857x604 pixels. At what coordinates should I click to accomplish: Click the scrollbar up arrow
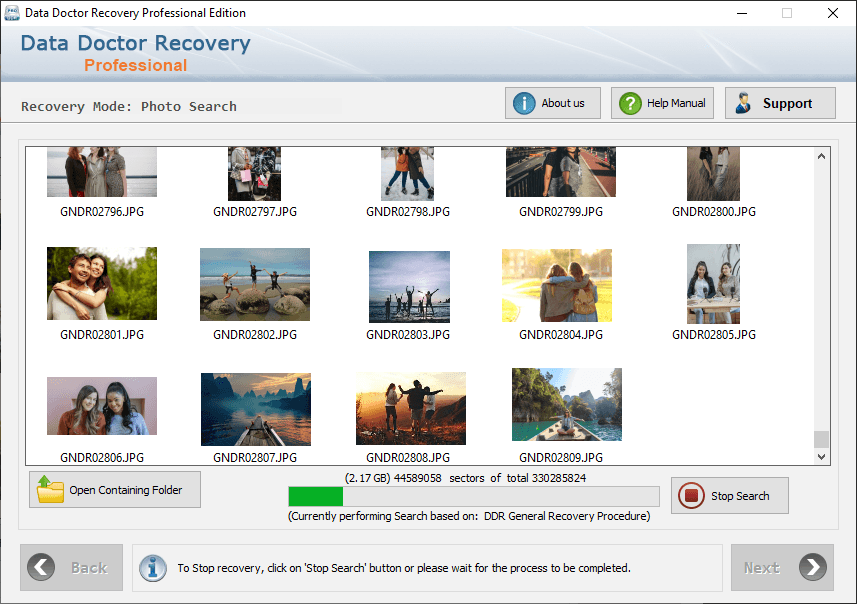coord(821,156)
